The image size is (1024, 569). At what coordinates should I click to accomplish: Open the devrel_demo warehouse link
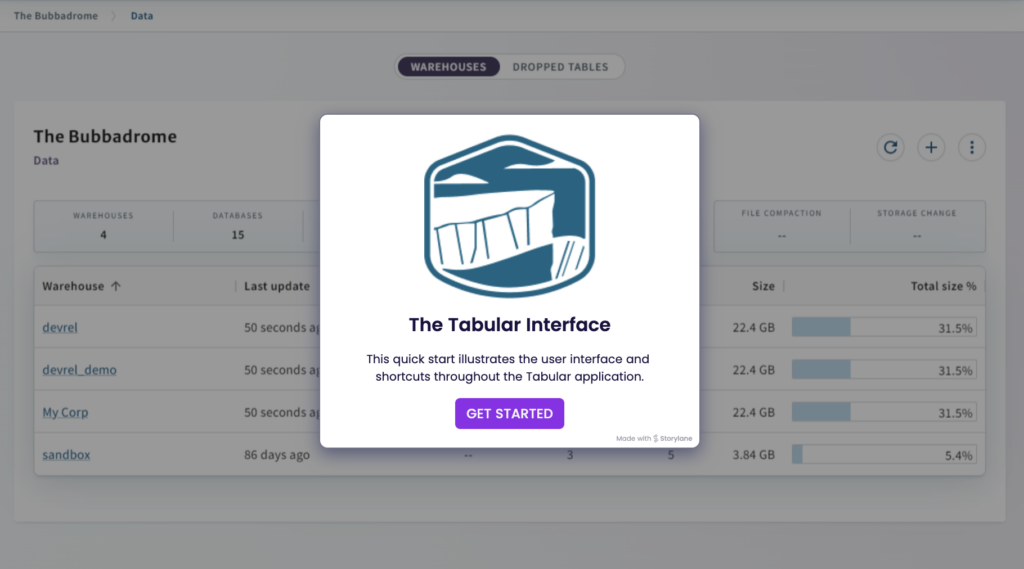[x=79, y=370]
